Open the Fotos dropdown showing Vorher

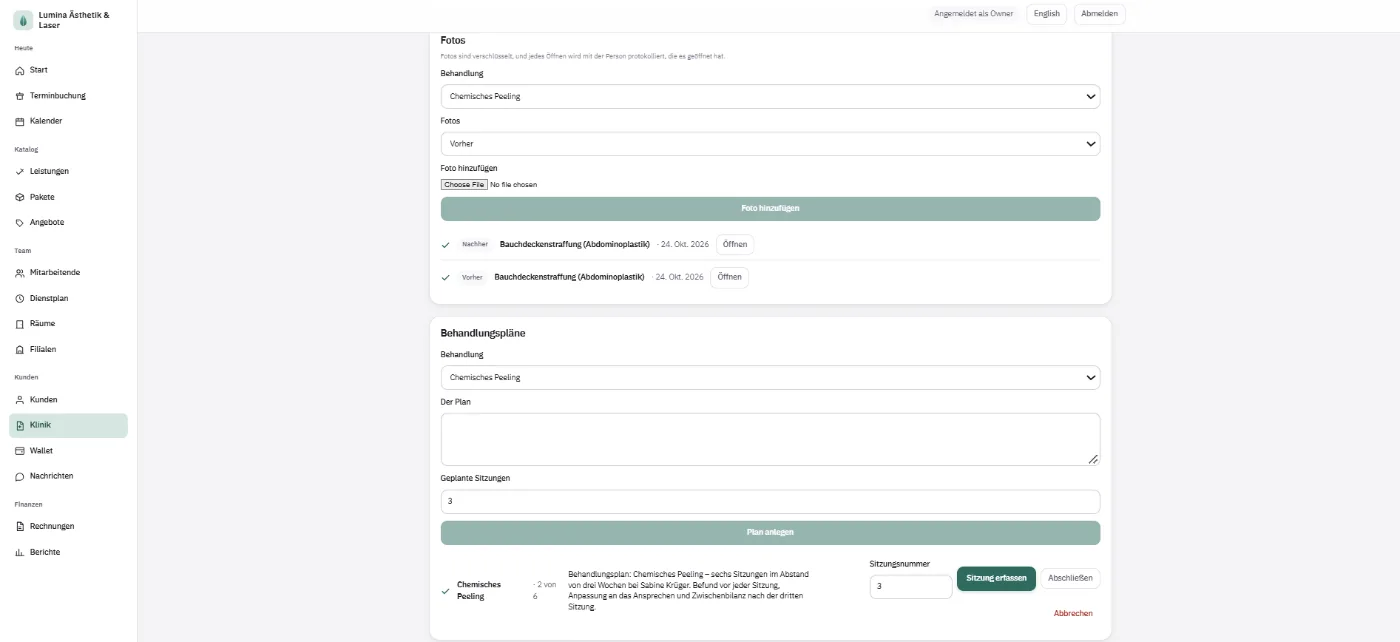coord(770,144)
